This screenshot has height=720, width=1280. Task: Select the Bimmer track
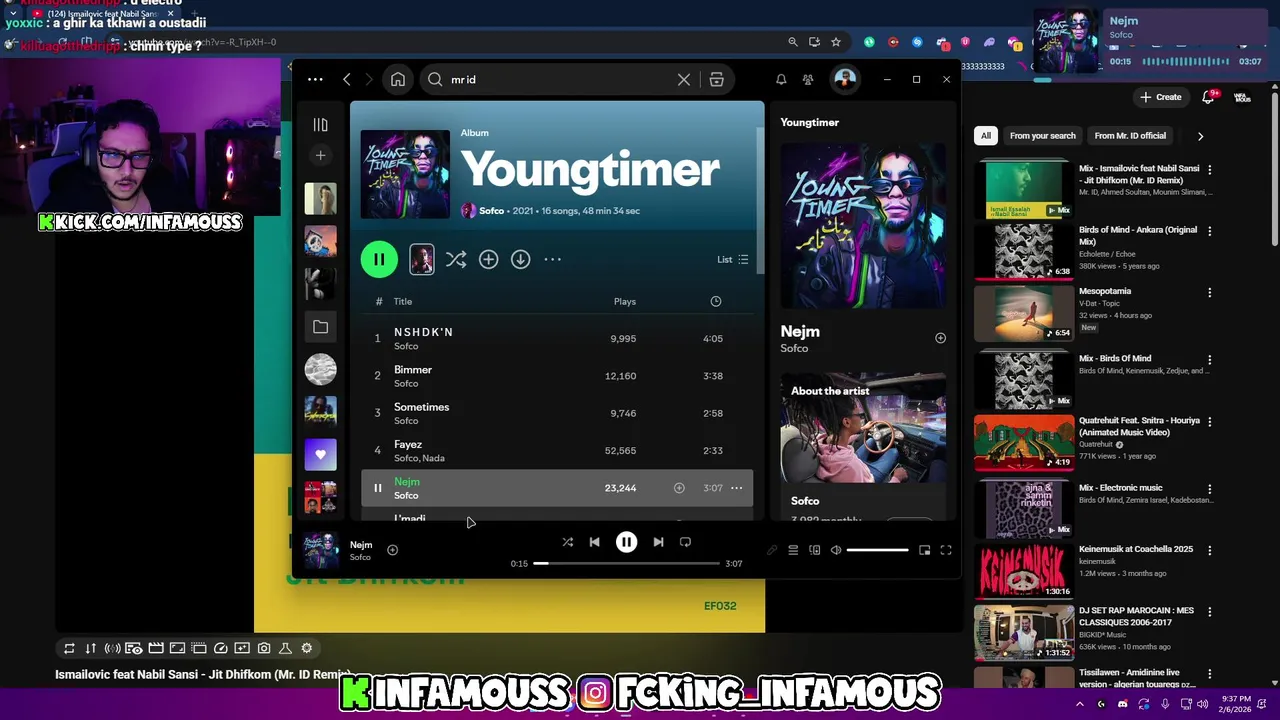557,376
